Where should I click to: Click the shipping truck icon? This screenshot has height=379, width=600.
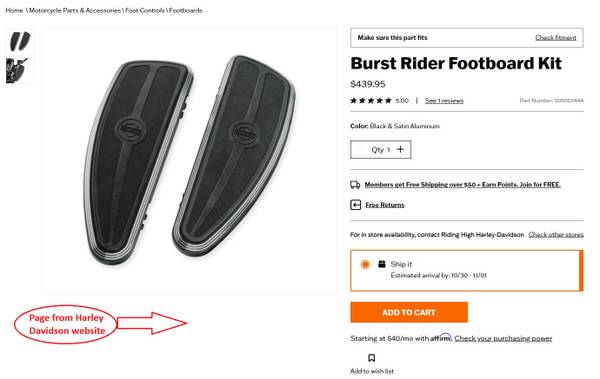(355, 185)
